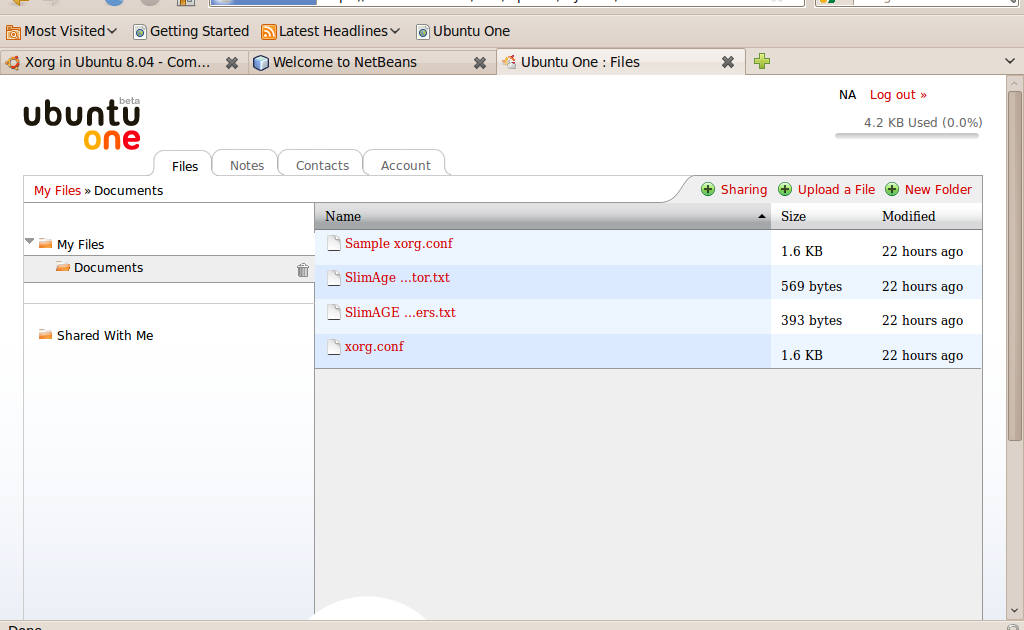Click the scrollbar down arrow
The height and width of the screenshot is (630, 1024).
point(1014,611)
